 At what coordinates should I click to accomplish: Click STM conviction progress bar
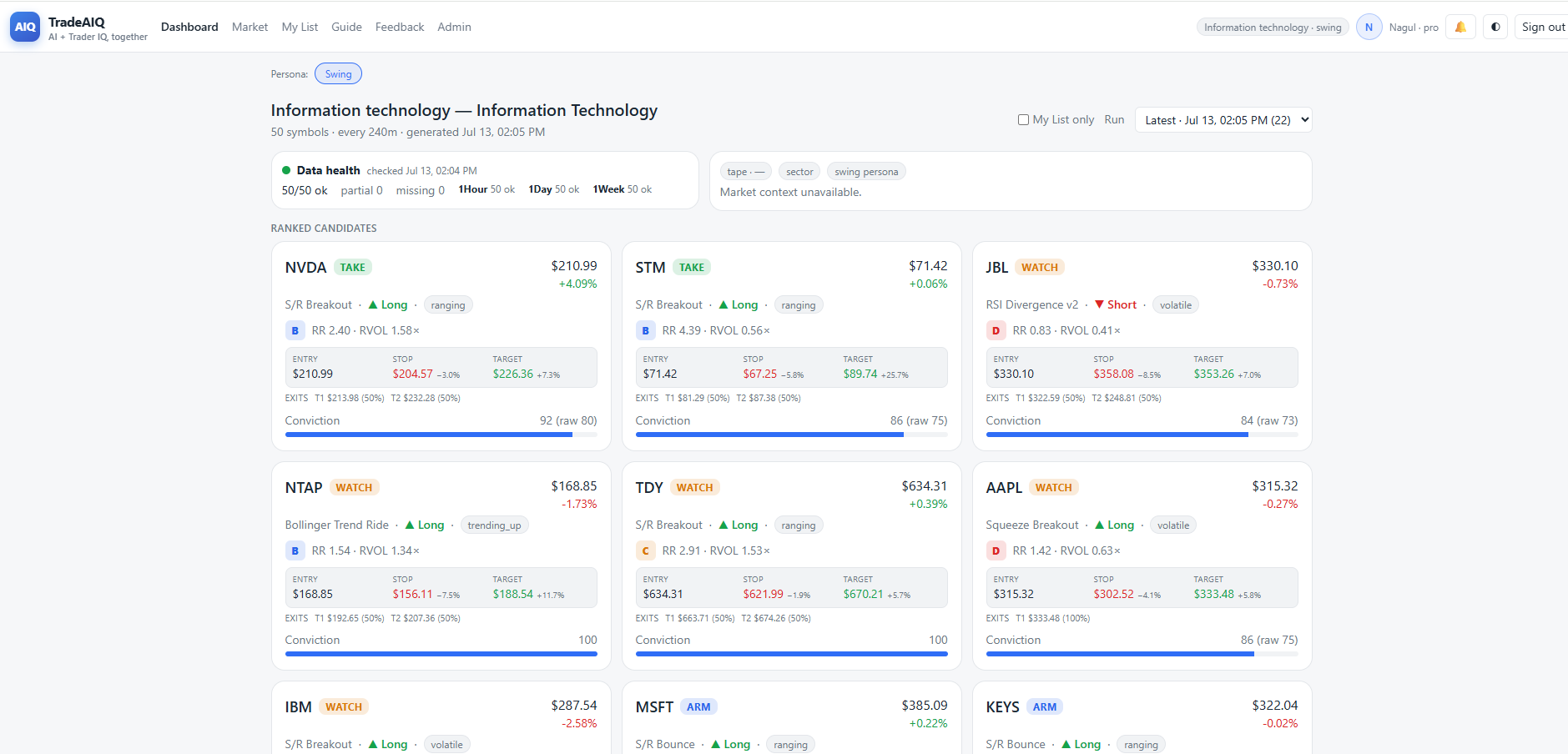(791, 435)
